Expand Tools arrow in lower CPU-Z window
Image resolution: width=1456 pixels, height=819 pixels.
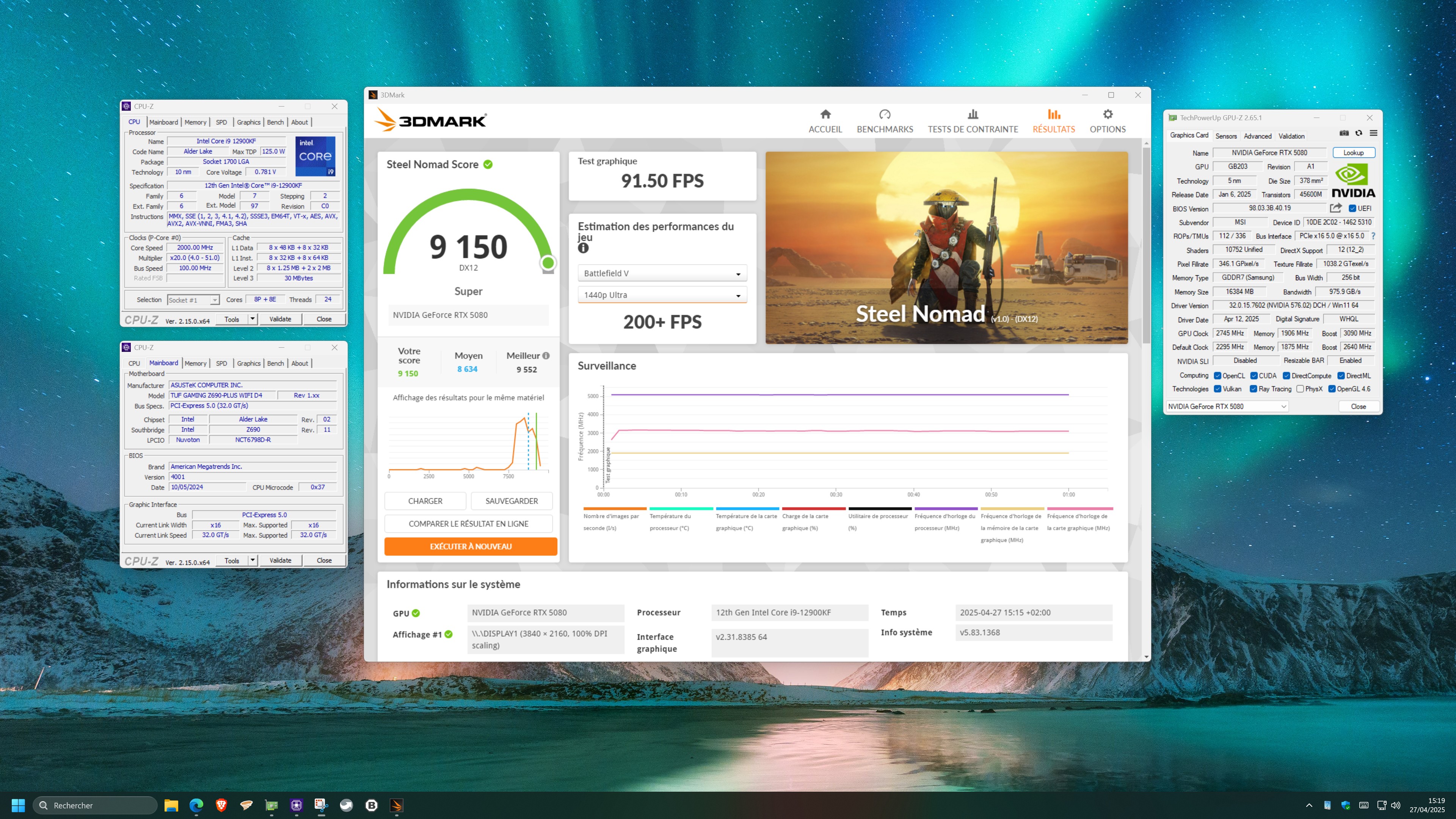(252, 560)
